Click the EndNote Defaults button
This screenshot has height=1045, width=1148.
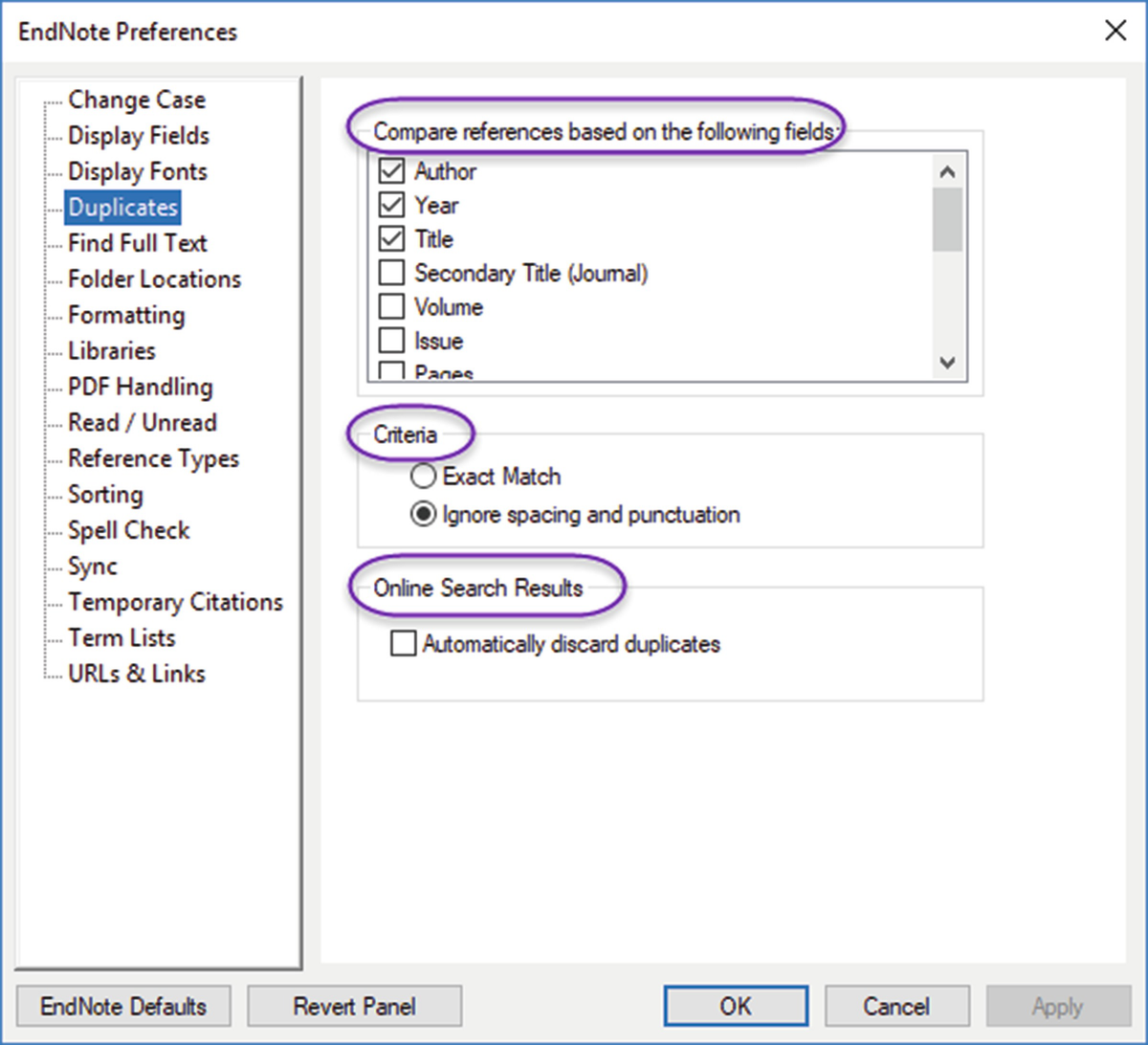point(123,1007)
